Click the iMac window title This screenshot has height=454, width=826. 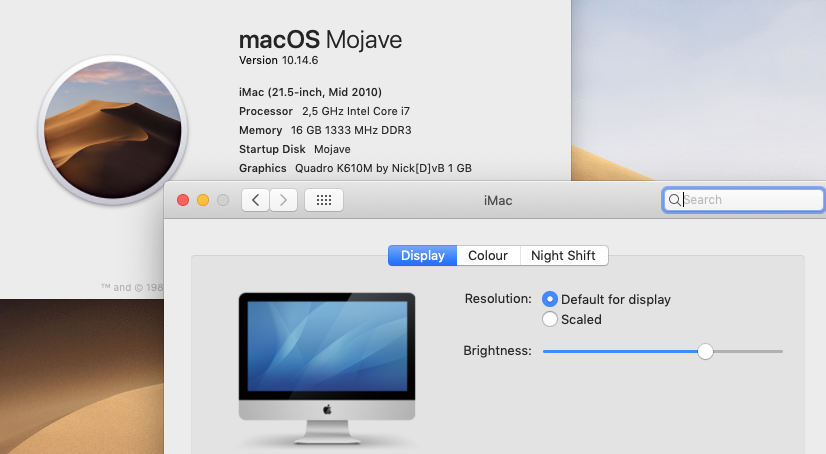498,201
